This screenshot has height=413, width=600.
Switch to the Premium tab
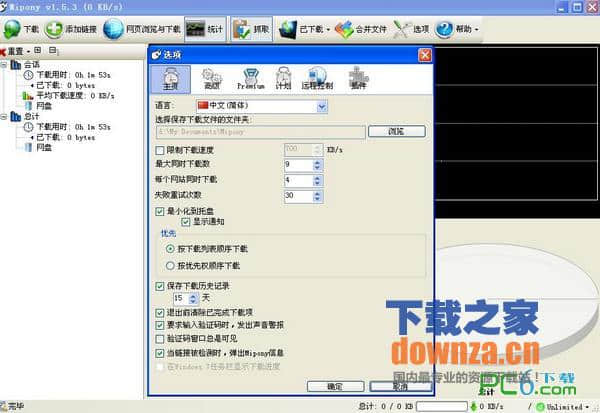click(251, 79)
